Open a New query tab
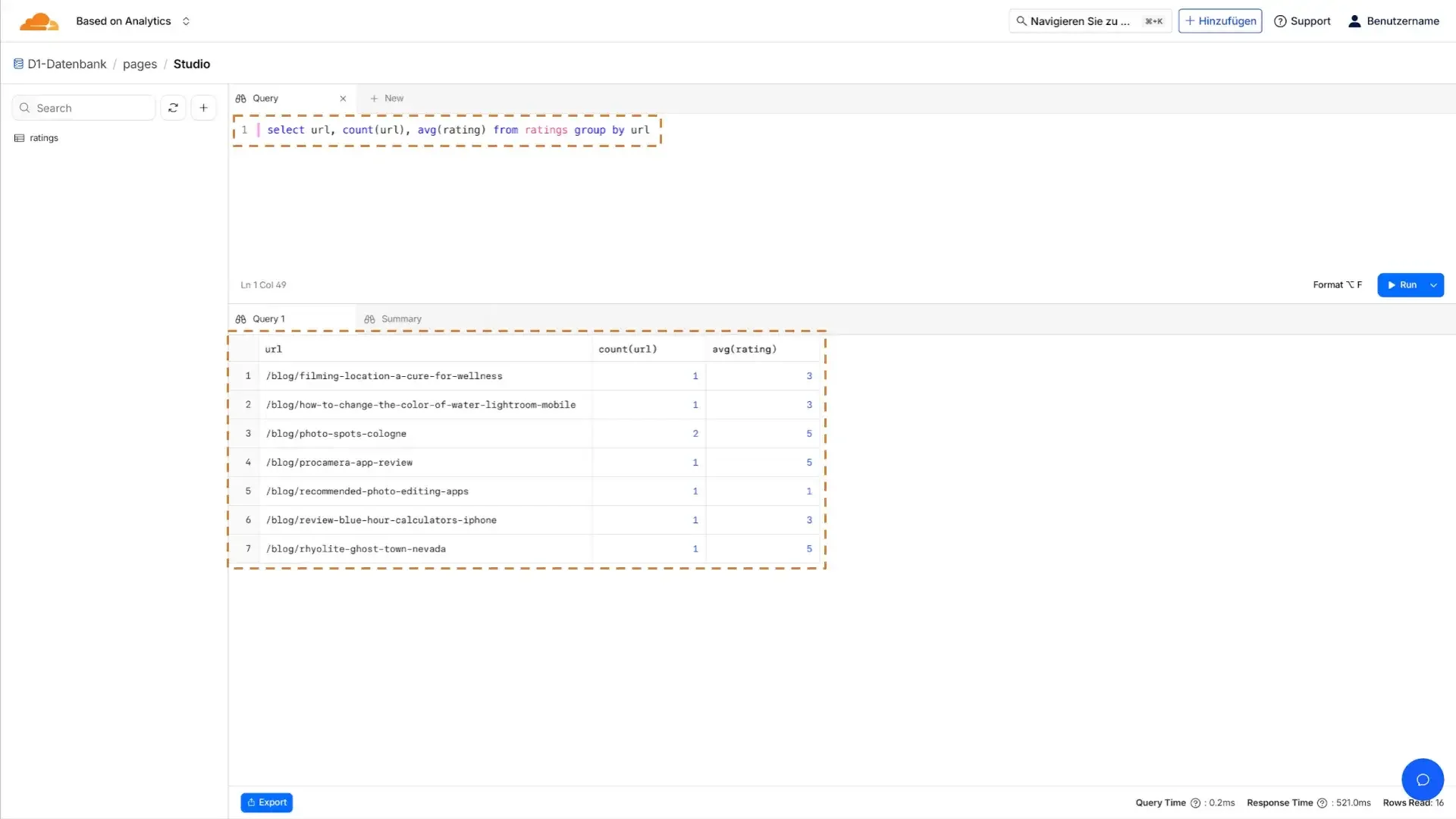The image size is (1456, 819). click(387, 99)
